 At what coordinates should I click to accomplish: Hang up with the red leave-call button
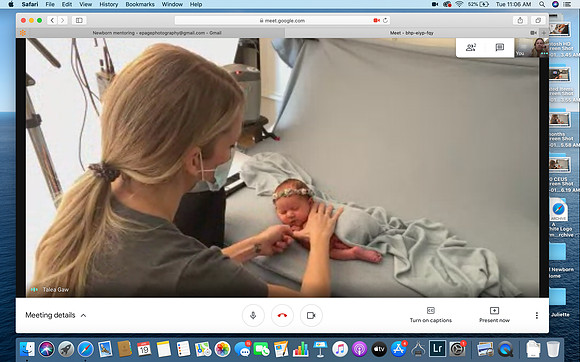coord(282,315)
